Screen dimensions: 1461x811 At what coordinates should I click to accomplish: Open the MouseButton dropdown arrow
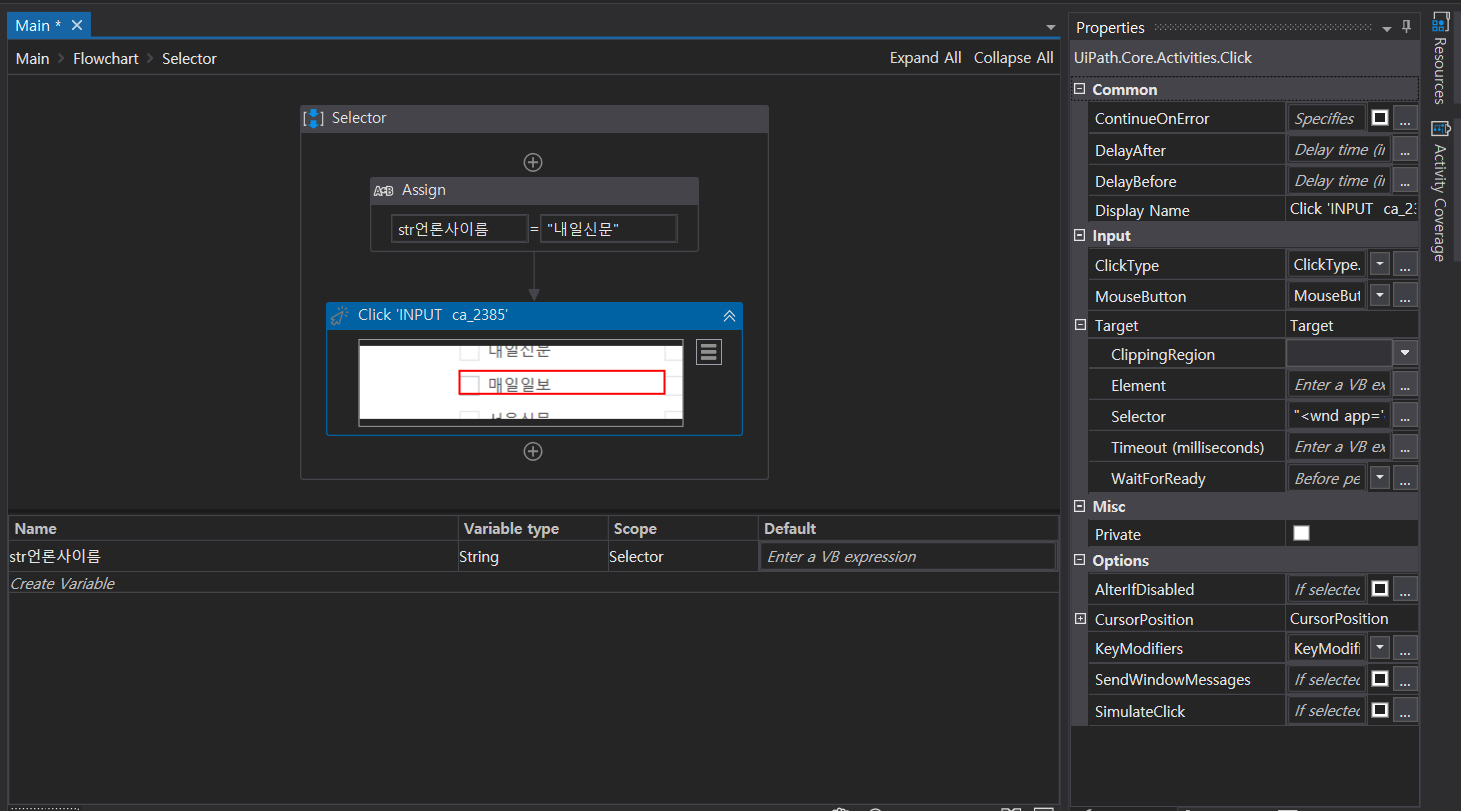pos(1380,295)
